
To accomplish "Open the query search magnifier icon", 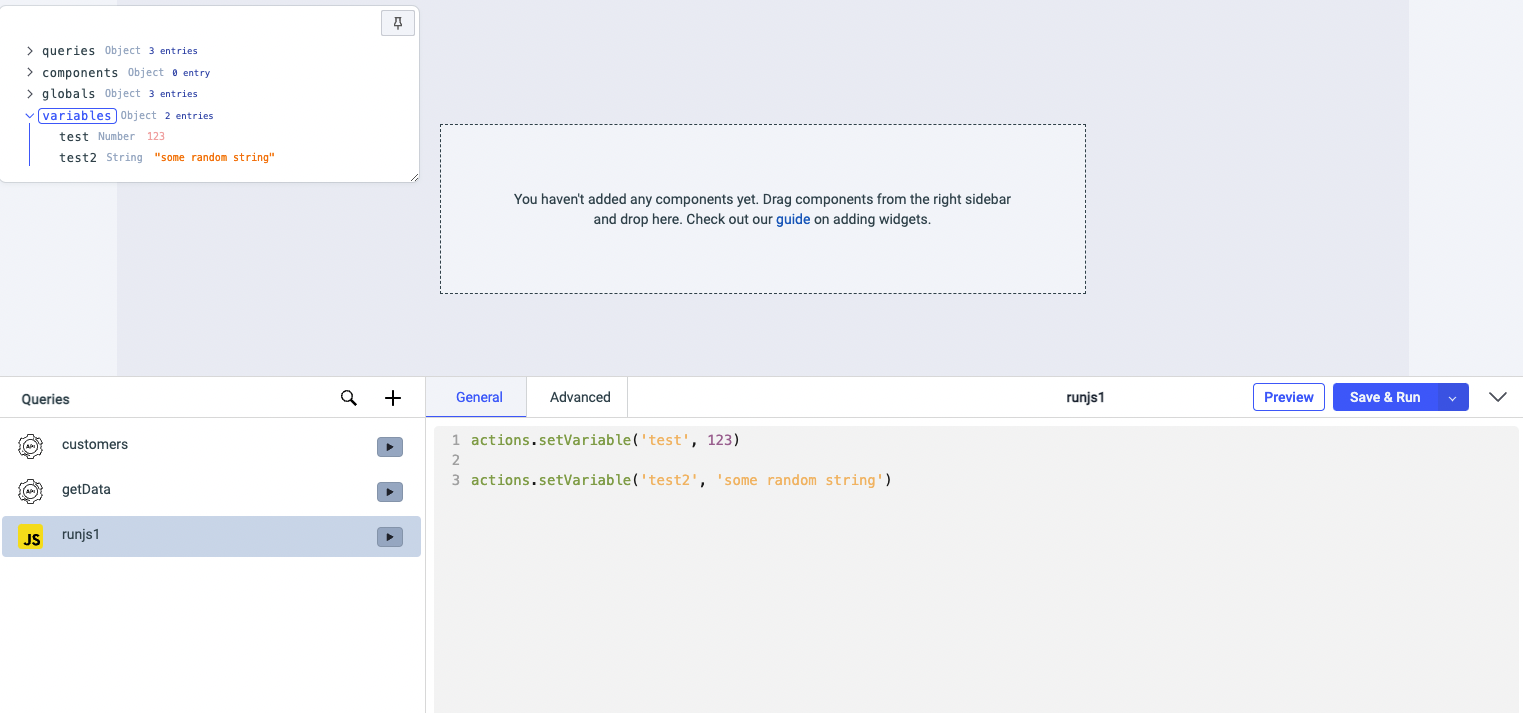I will [349, 398].
